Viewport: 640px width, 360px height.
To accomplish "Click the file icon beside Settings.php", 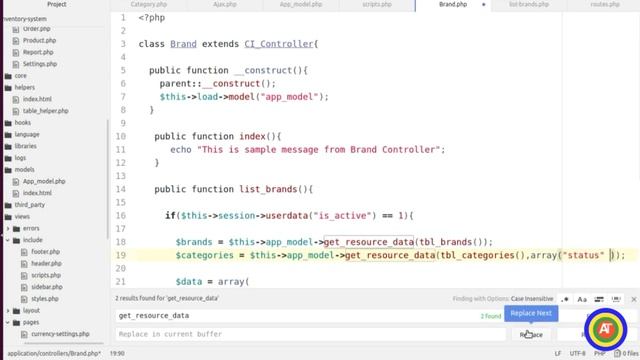I will pos(16,64).
